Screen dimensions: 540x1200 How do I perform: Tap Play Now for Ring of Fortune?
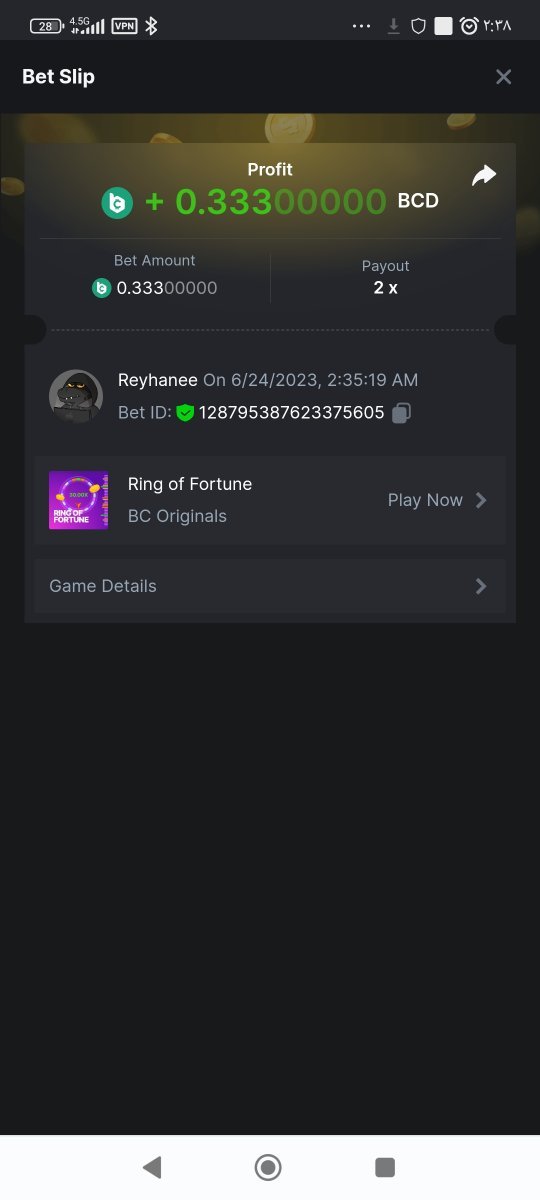point(425,500)
